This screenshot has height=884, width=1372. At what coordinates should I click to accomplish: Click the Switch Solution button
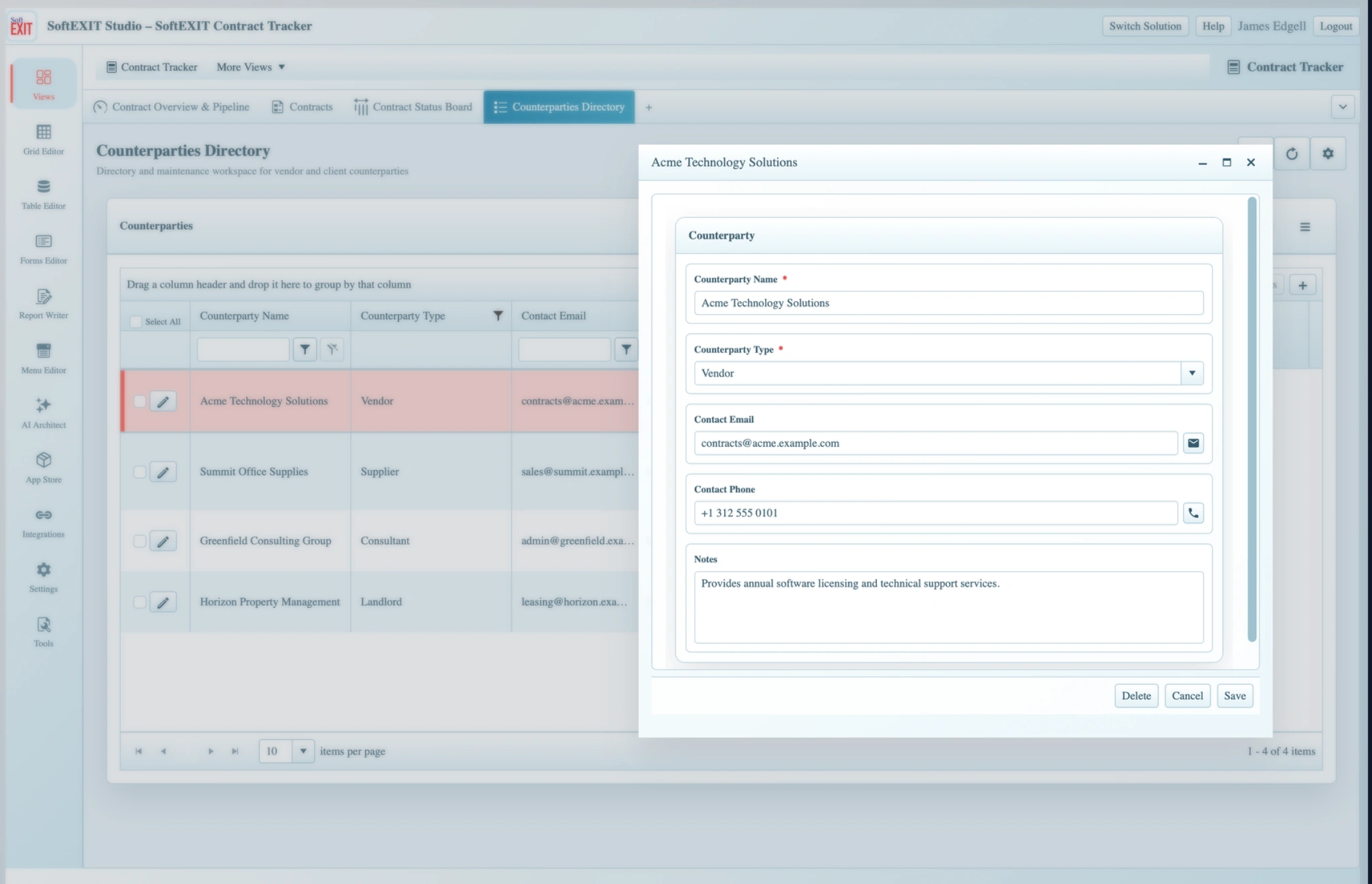[1145, 26]
